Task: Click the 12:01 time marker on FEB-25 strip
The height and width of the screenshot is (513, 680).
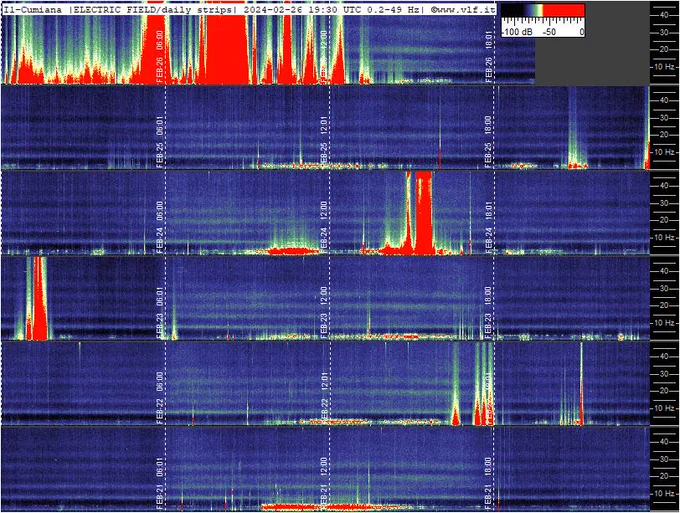Action: (x=324, y=124)
